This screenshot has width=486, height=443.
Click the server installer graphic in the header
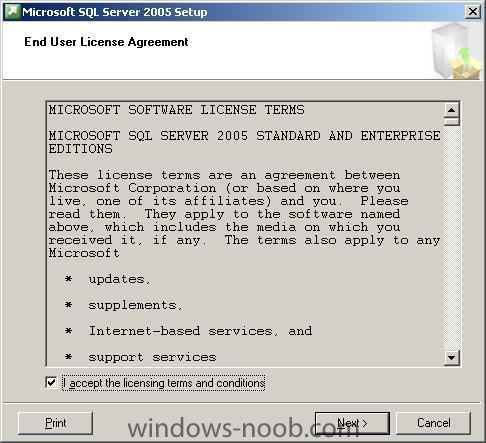tap(456, 51)
